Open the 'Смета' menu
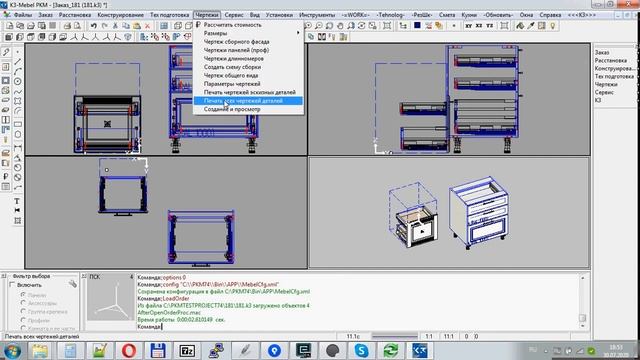 447,15
